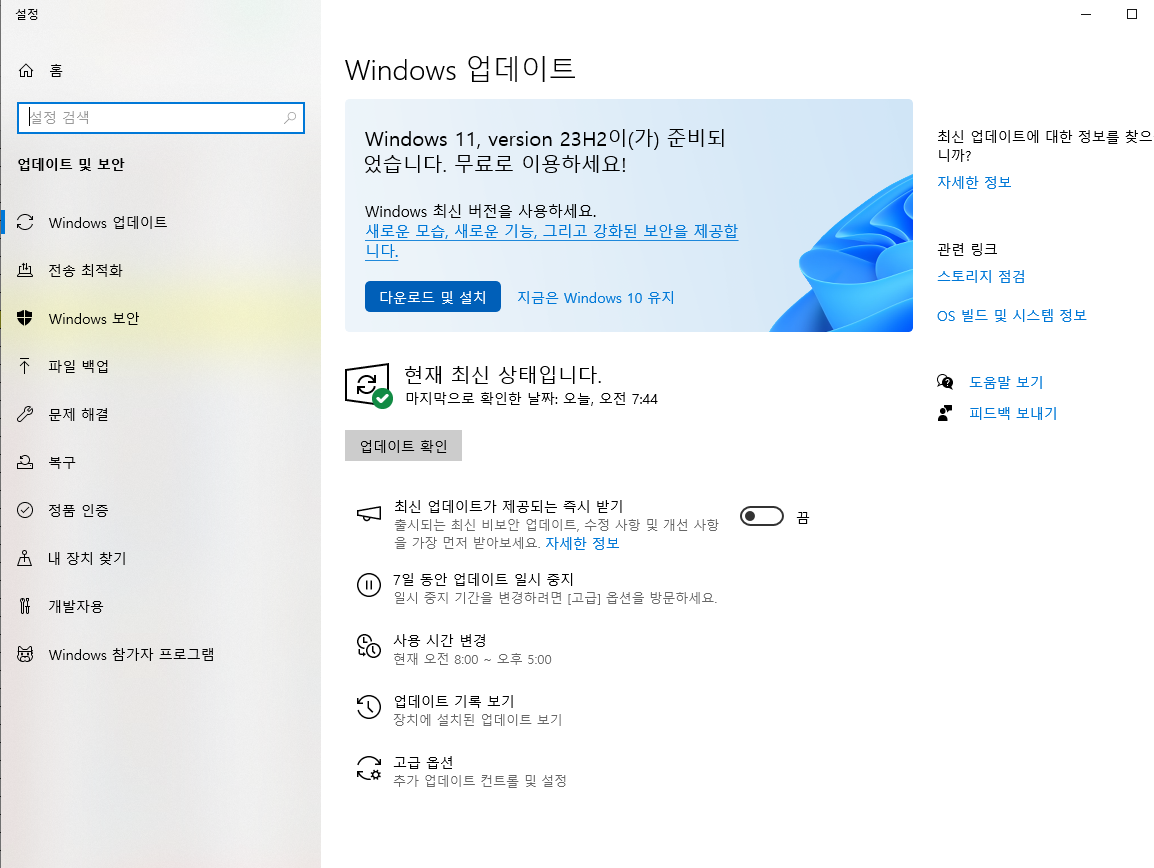The image size is (1154, 868).
Task: Click the 업데이트 확인 button
Action: [x=403, y=445]
